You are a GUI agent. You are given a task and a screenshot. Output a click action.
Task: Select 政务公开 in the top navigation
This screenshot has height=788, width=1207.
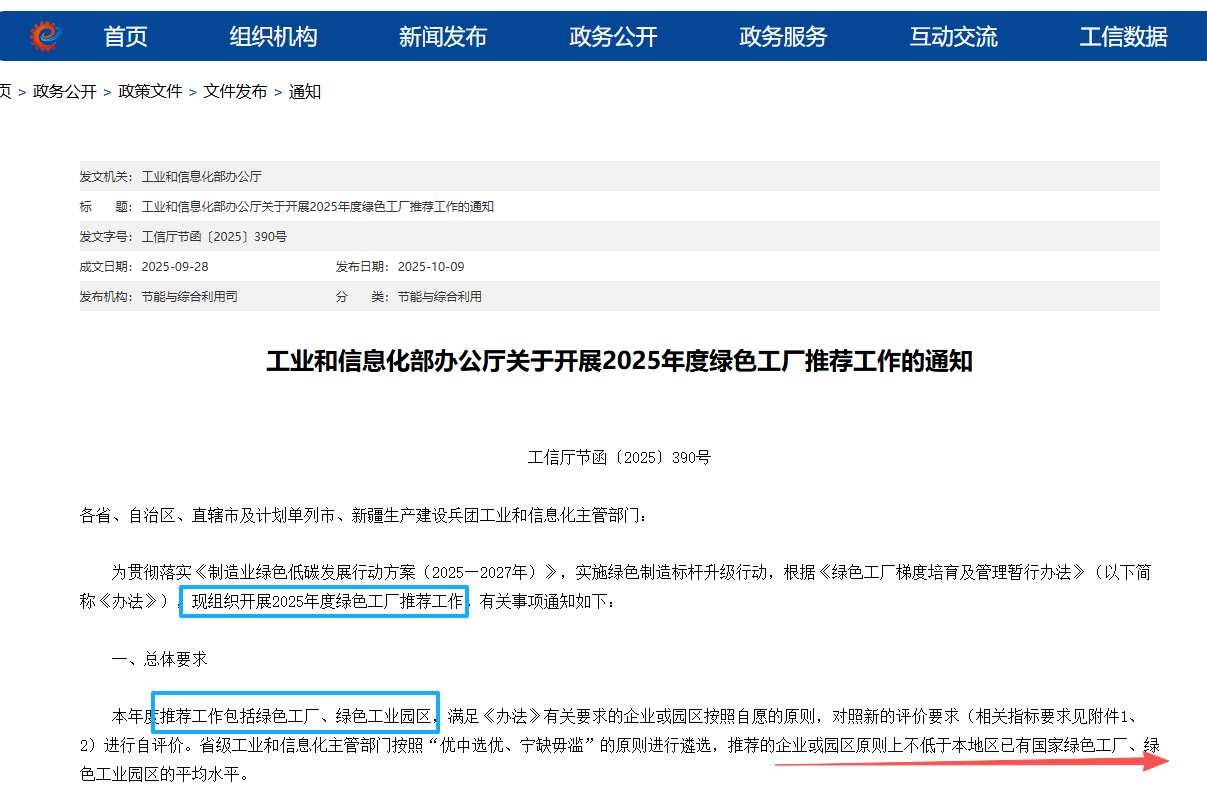click(x=613, y=37)
